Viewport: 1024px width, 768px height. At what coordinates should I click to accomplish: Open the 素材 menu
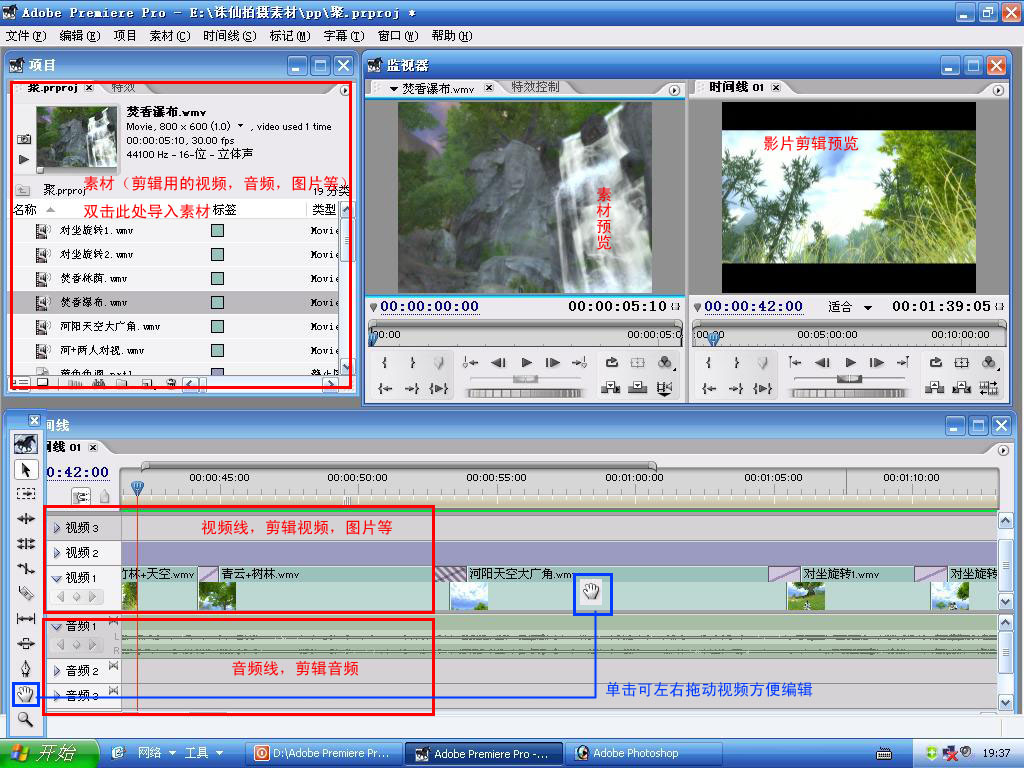click(x=170, y=36)
